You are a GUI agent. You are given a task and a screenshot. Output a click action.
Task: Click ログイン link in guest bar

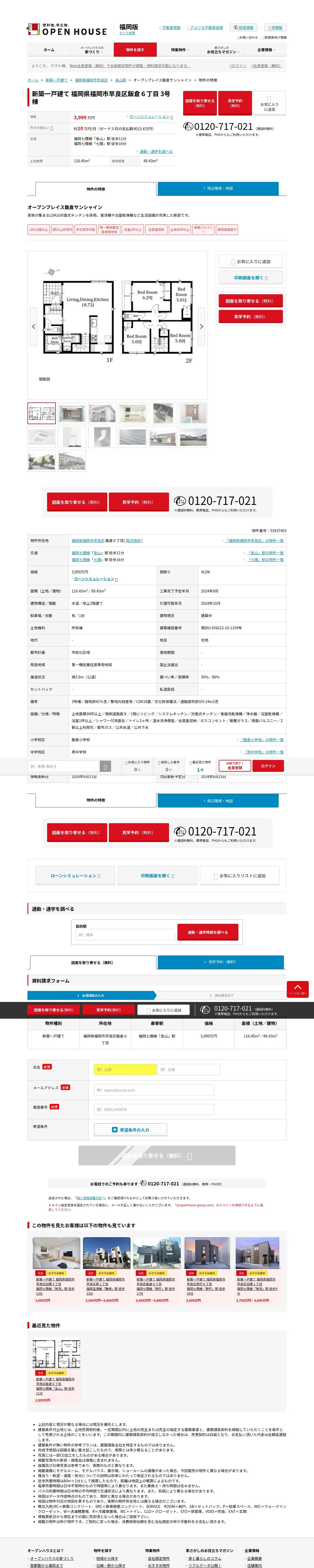[239, 66]
